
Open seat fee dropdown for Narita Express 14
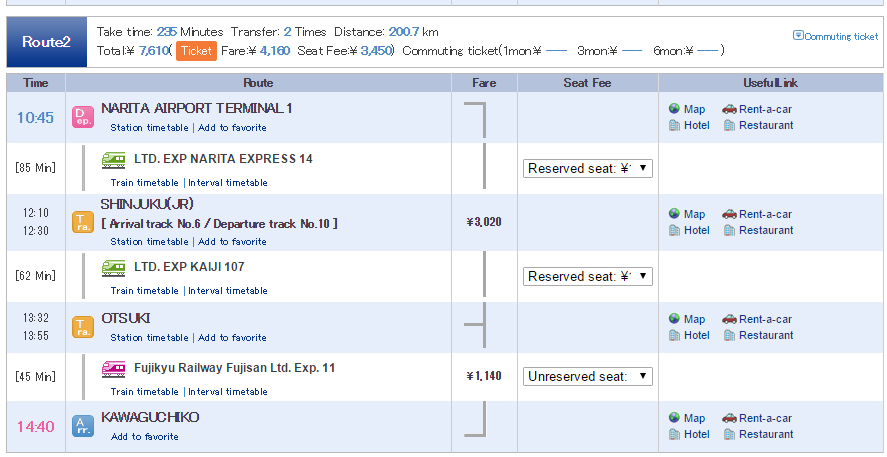coord(587,169)
